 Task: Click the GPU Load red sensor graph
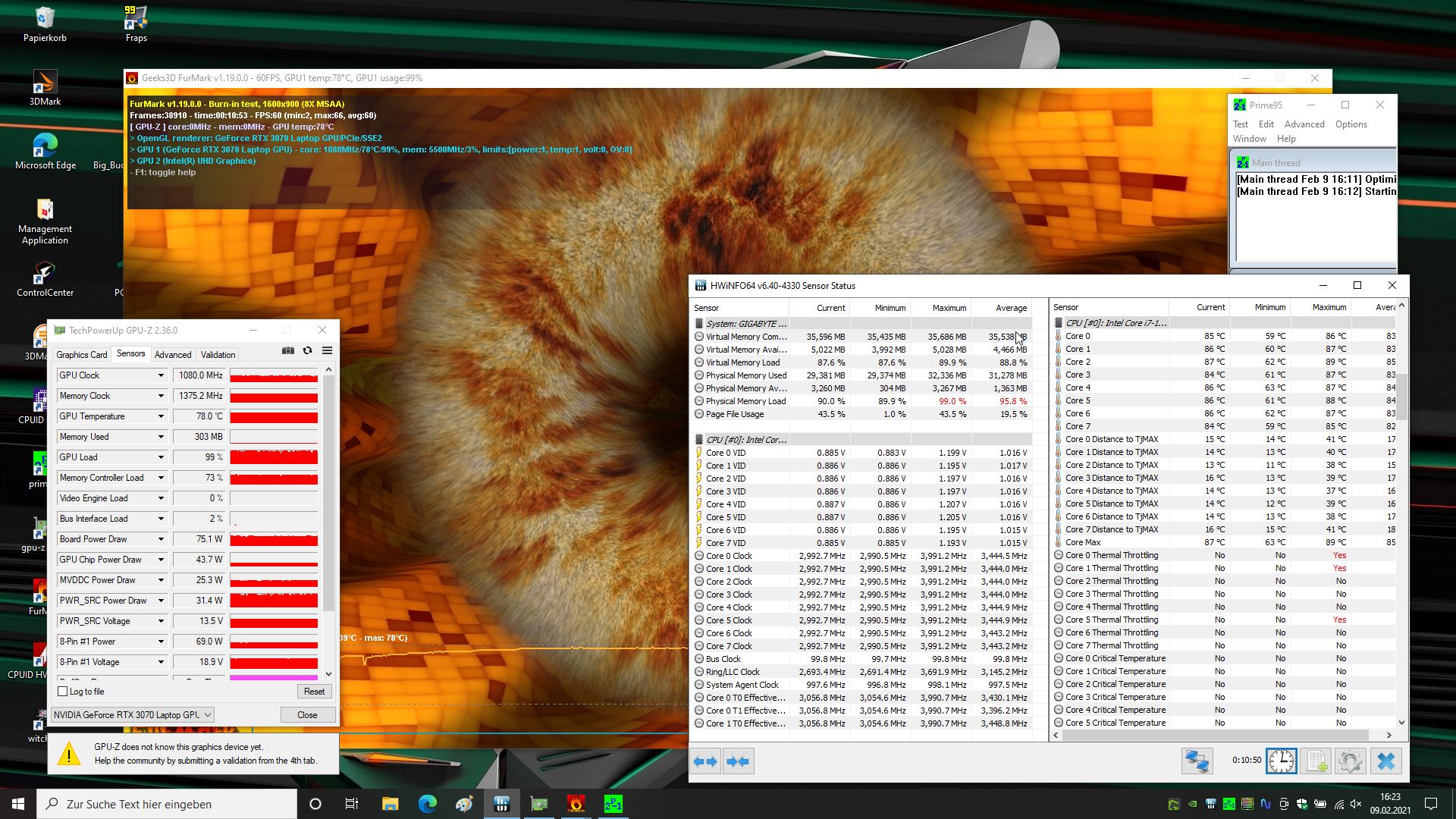coord(274,457)
